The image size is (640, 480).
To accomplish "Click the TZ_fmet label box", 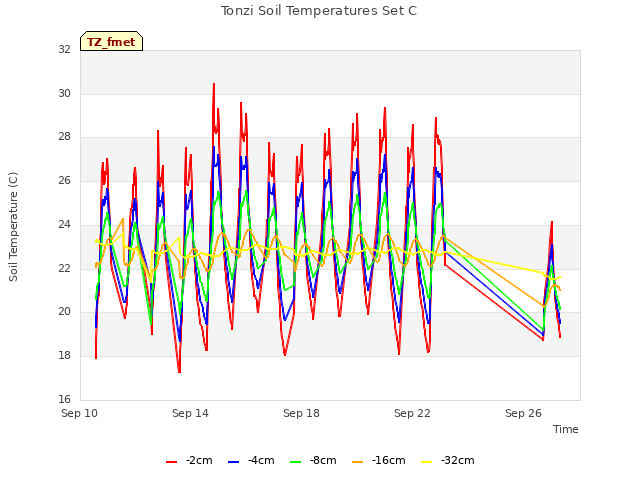I will (111, 41).
